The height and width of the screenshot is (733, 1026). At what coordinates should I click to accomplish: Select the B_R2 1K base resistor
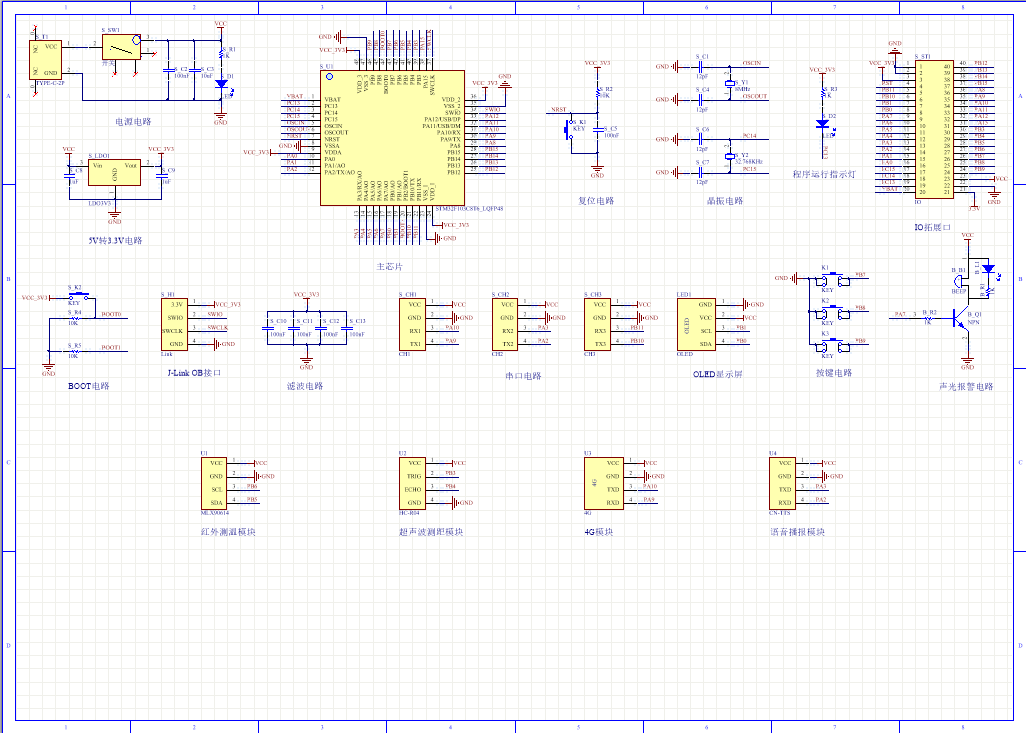coord(928,318)
